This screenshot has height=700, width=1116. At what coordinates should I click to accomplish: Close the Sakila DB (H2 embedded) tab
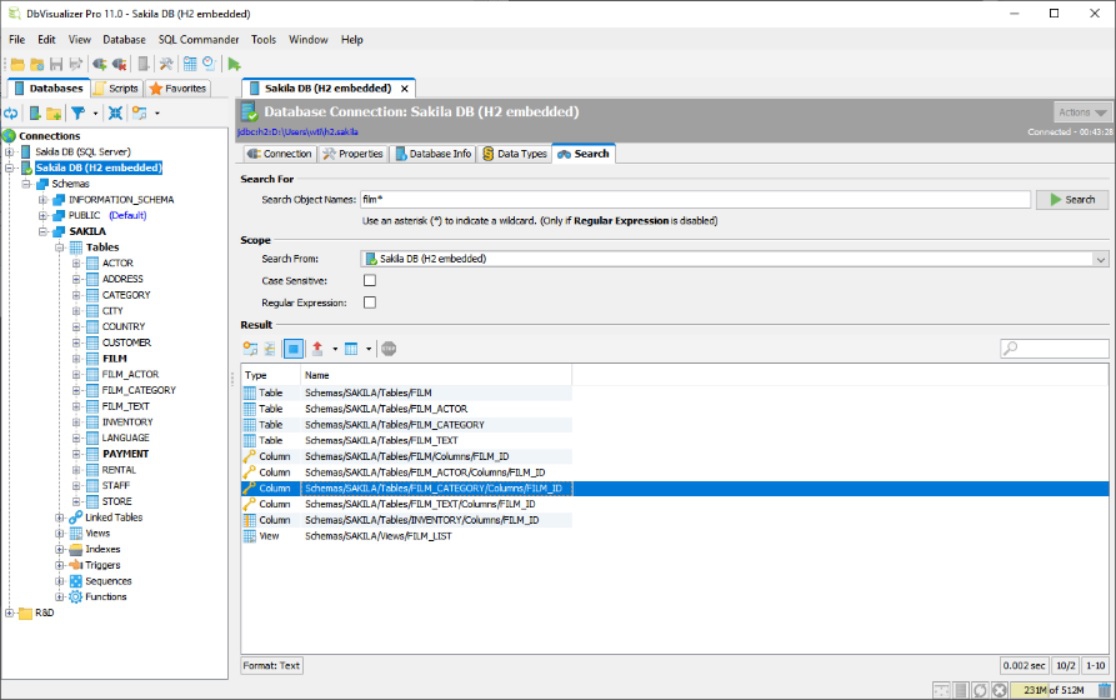(x=404, y=89)
